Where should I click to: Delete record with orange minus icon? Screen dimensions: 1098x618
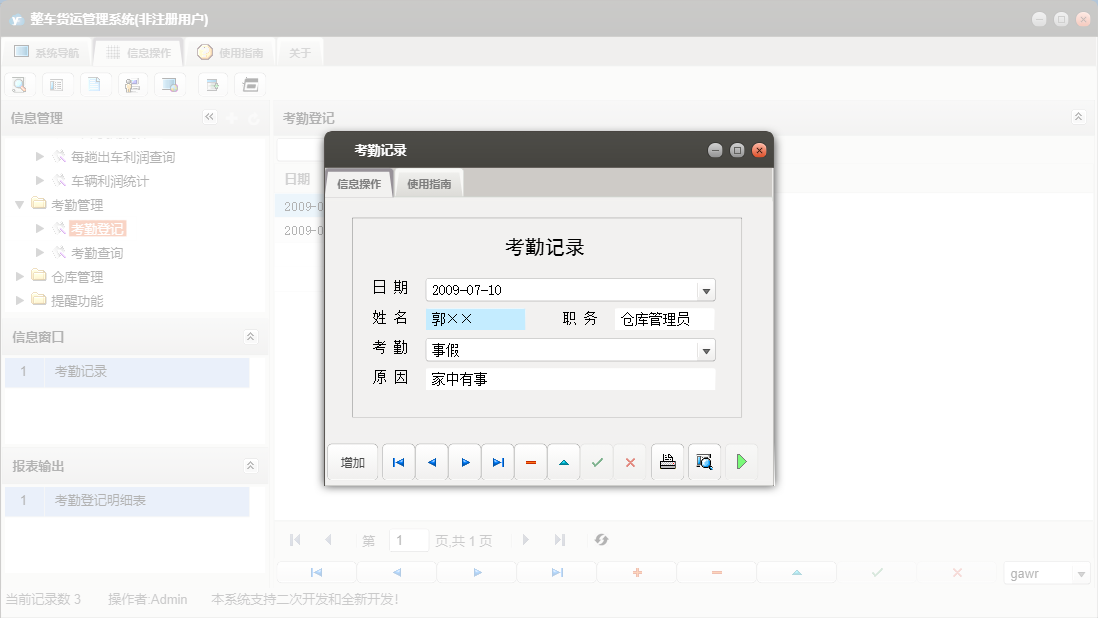[531, 463]
